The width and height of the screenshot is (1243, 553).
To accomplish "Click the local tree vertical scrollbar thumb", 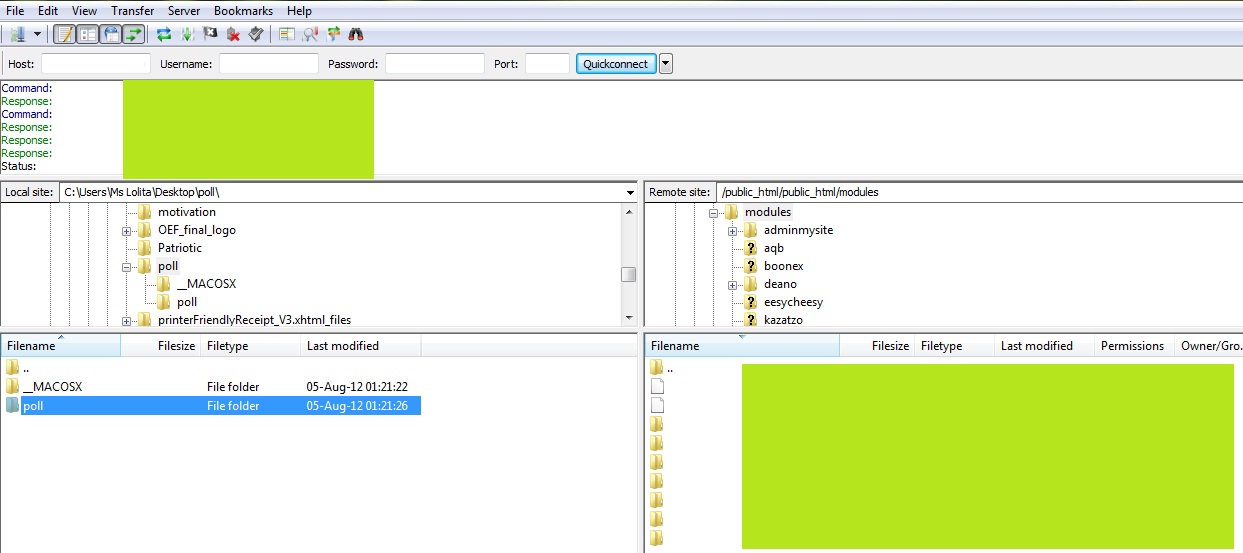I will coord(628,275).
